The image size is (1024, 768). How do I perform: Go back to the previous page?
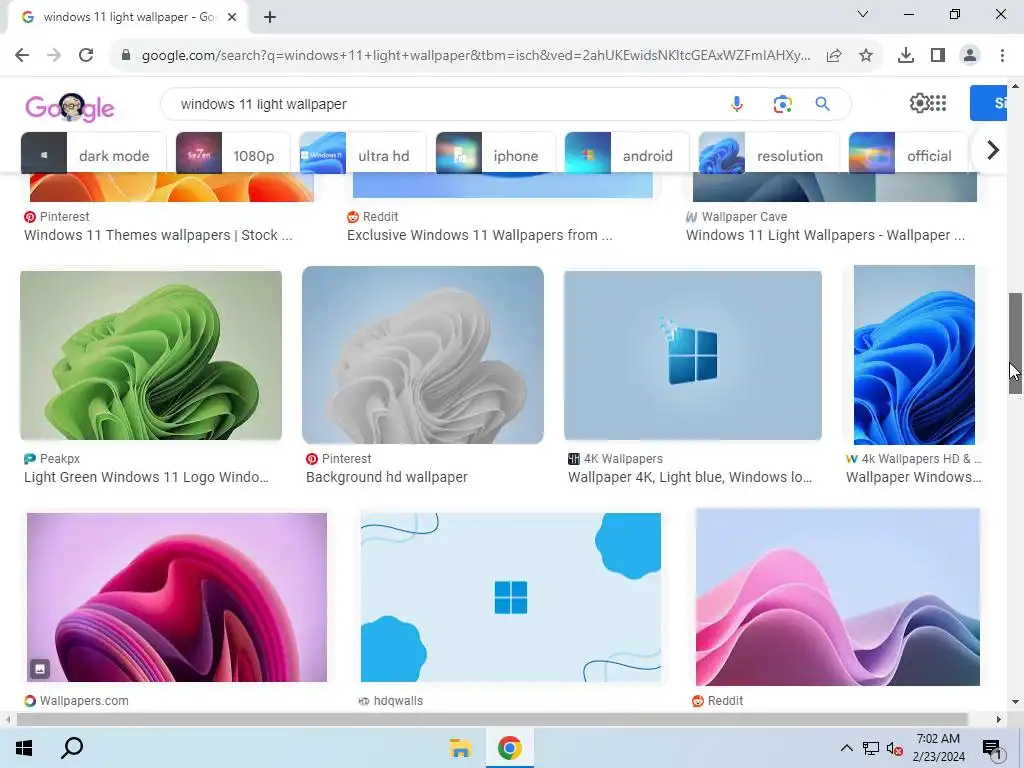click(22, 56)
